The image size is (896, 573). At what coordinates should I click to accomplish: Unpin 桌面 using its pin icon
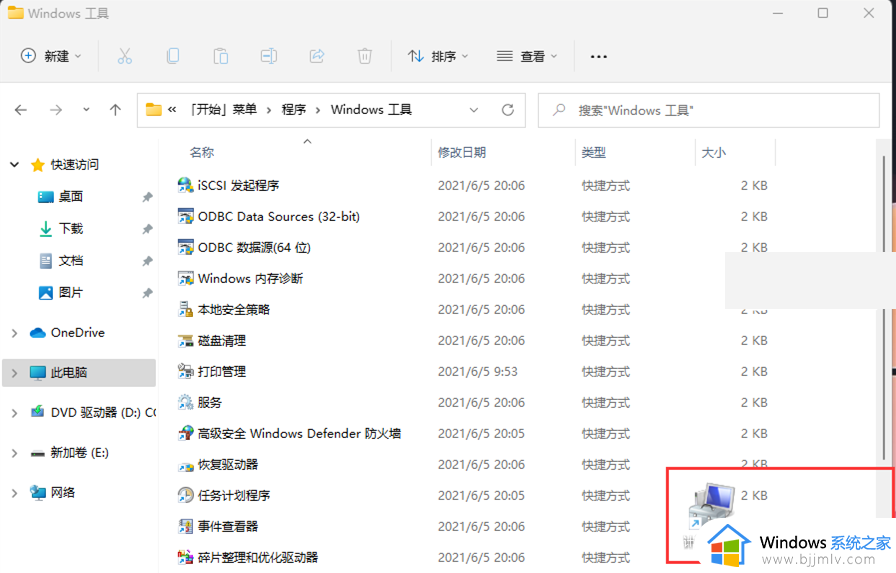click(x=147, y=197)
